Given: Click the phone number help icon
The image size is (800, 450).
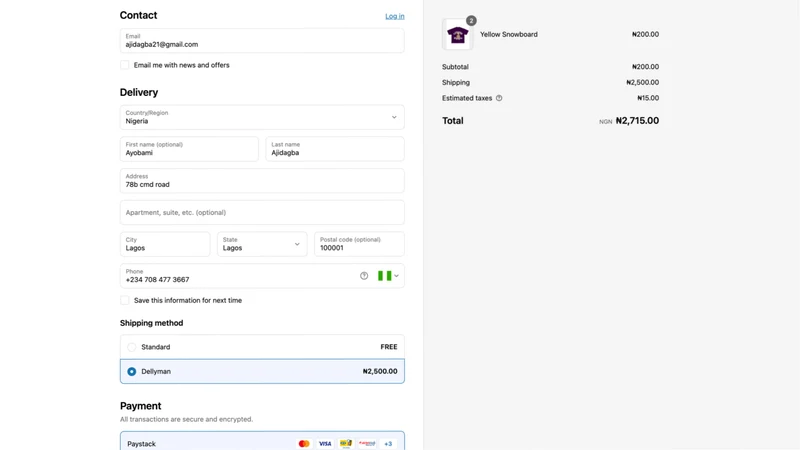Looking at the screenshot, I should (x=364, y=276).
